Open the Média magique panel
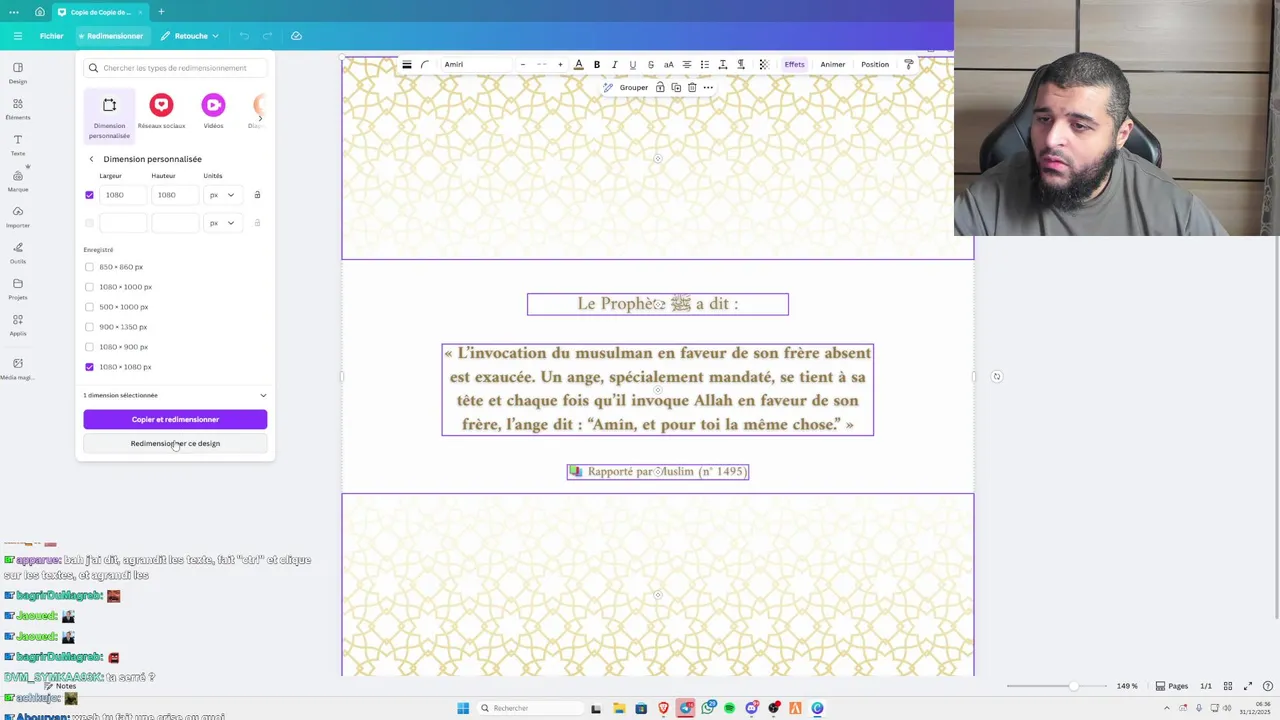 18,368
